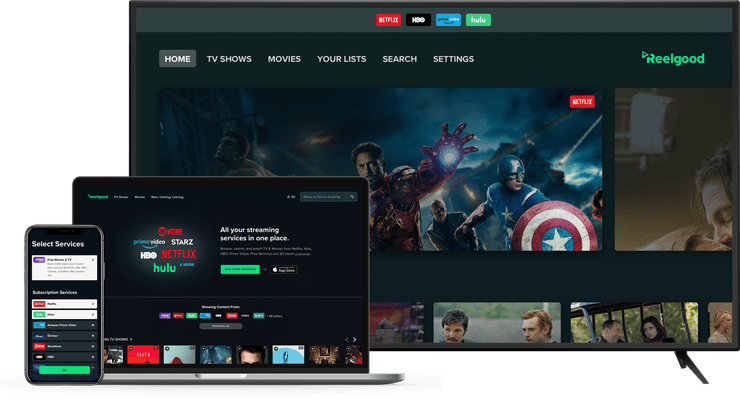The height and width of the screenshot is (399, 740).
Task: Click the purple Free chip under Showing Content From
Action: click(165, 315)
